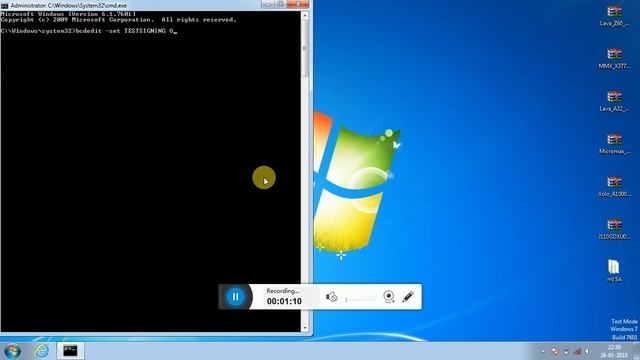The height and width of the screenshot is (360, 640).
Task: Open the cmd window system menu icon
Action: point(4,6)
